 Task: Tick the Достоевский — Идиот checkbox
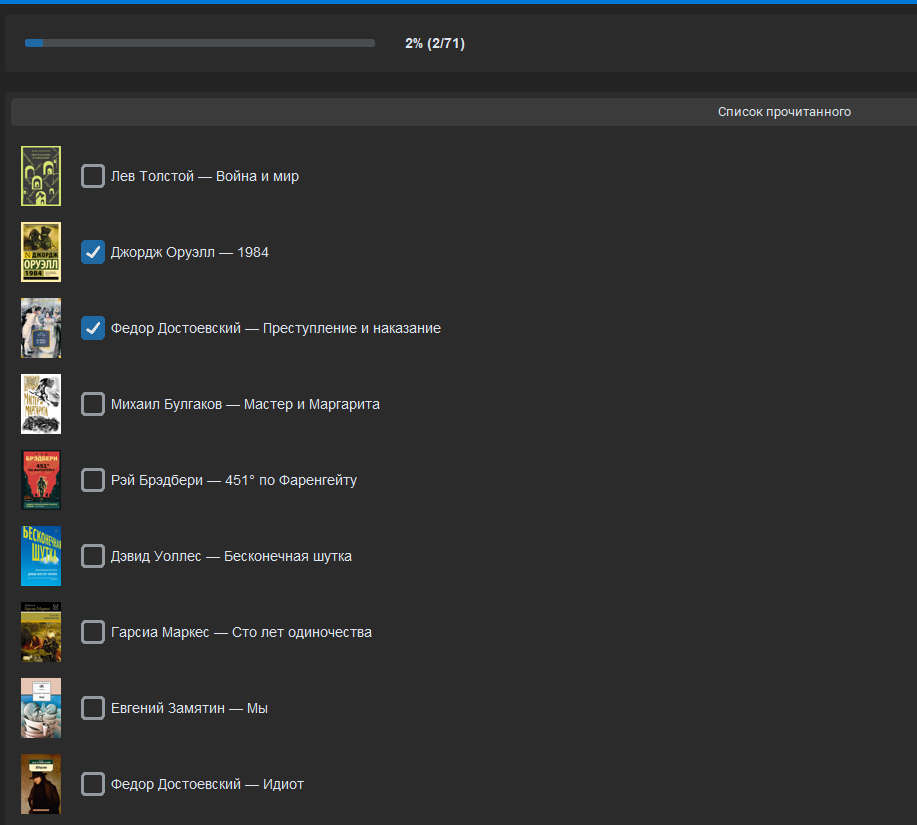click(93, 784)
